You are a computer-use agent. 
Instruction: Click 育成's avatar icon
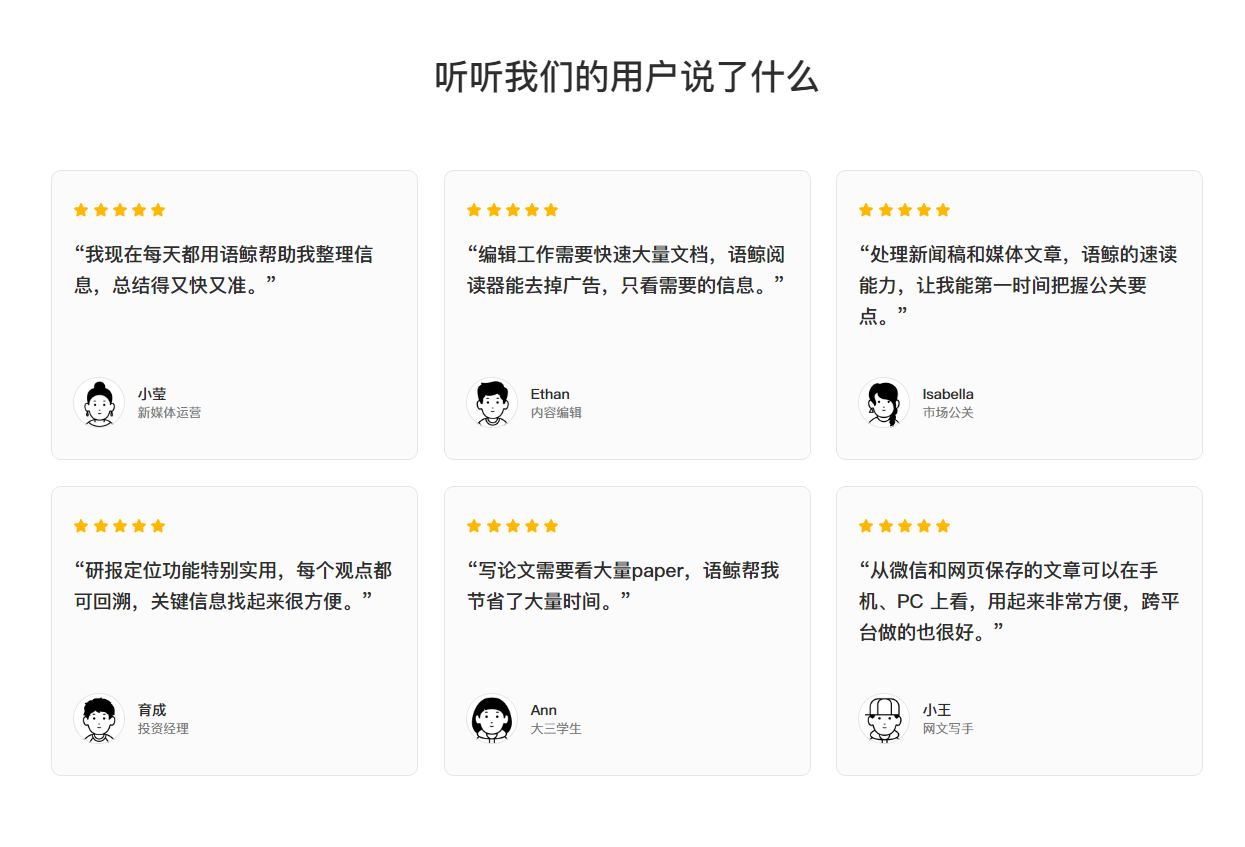pos(99,719)
